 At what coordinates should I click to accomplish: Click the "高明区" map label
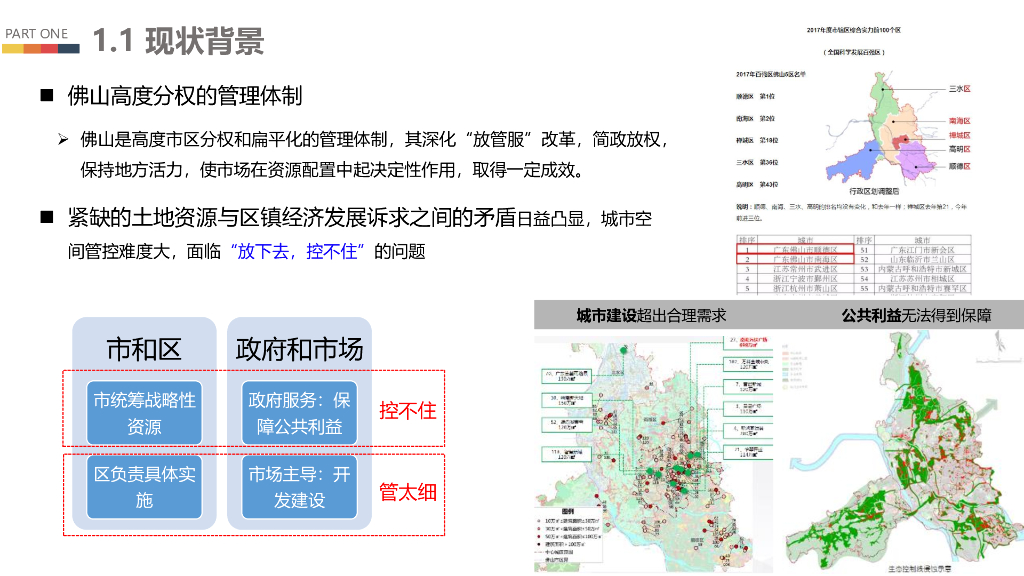coord(959,150)
